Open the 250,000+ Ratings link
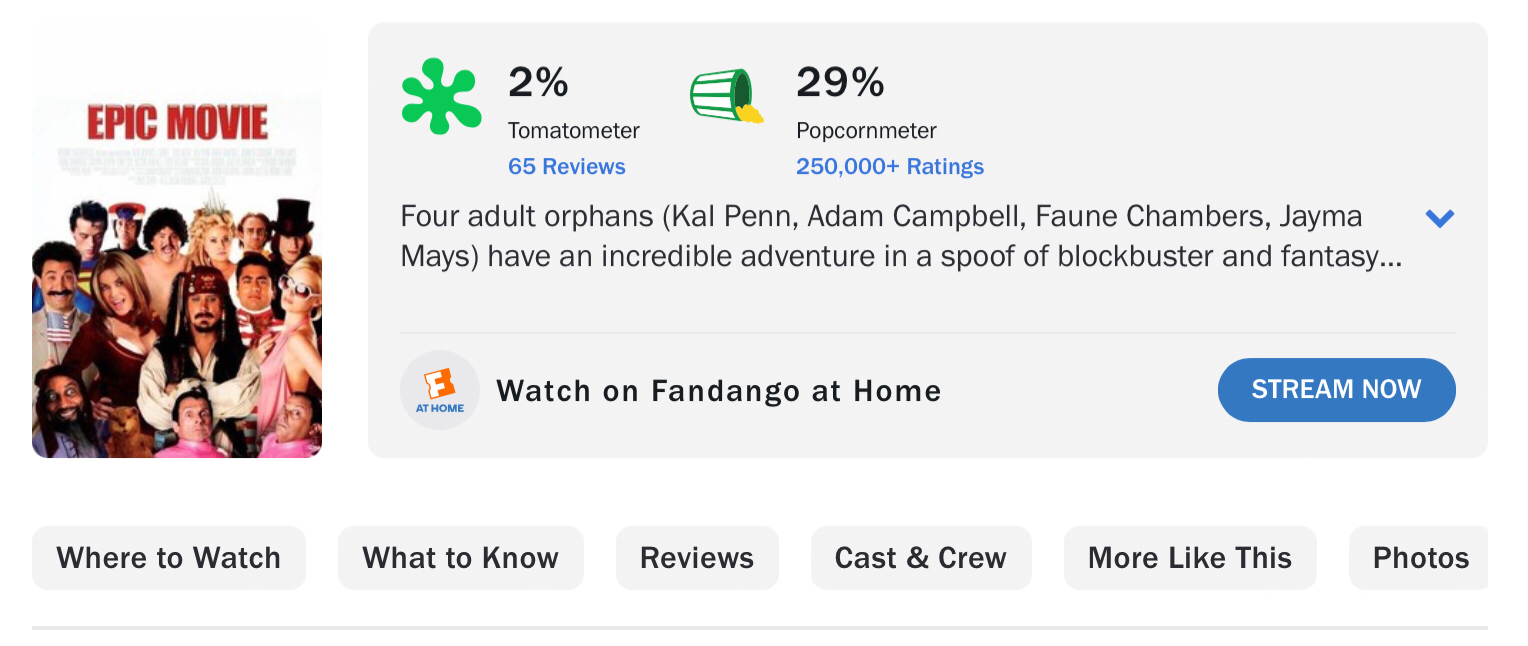The height and width of the screenshot is (646, 1528). (x=889, y=167)
